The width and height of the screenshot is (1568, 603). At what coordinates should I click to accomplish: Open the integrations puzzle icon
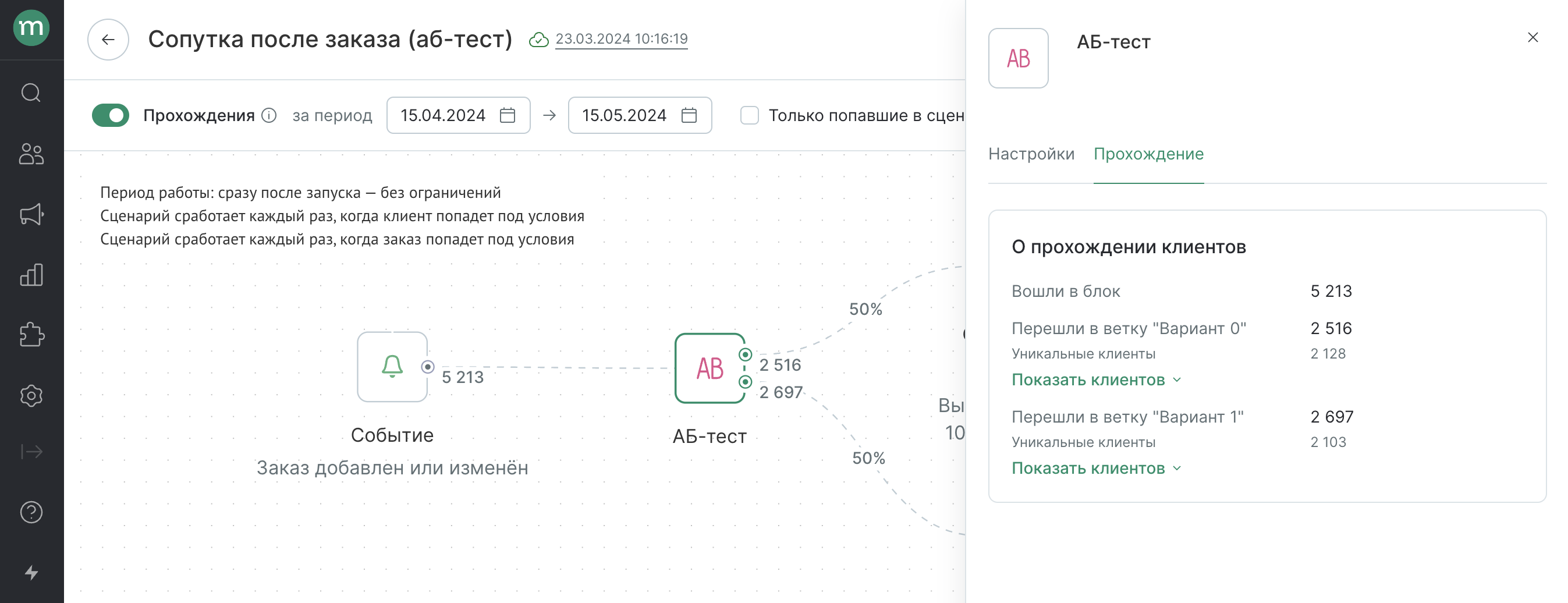click(x=31, y=335)
